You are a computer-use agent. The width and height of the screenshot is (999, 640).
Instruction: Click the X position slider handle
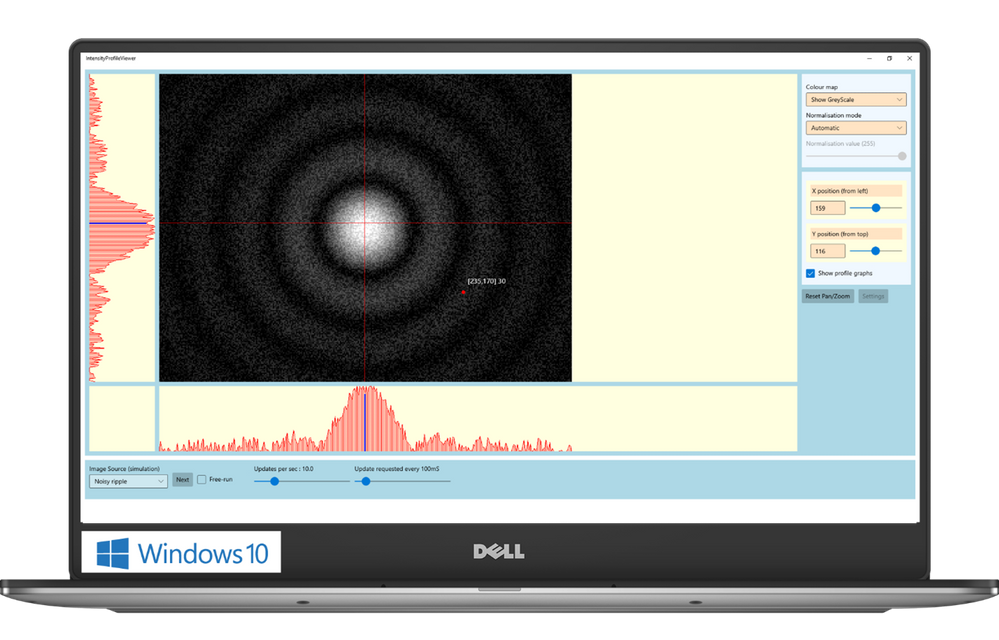pos(876,208)
